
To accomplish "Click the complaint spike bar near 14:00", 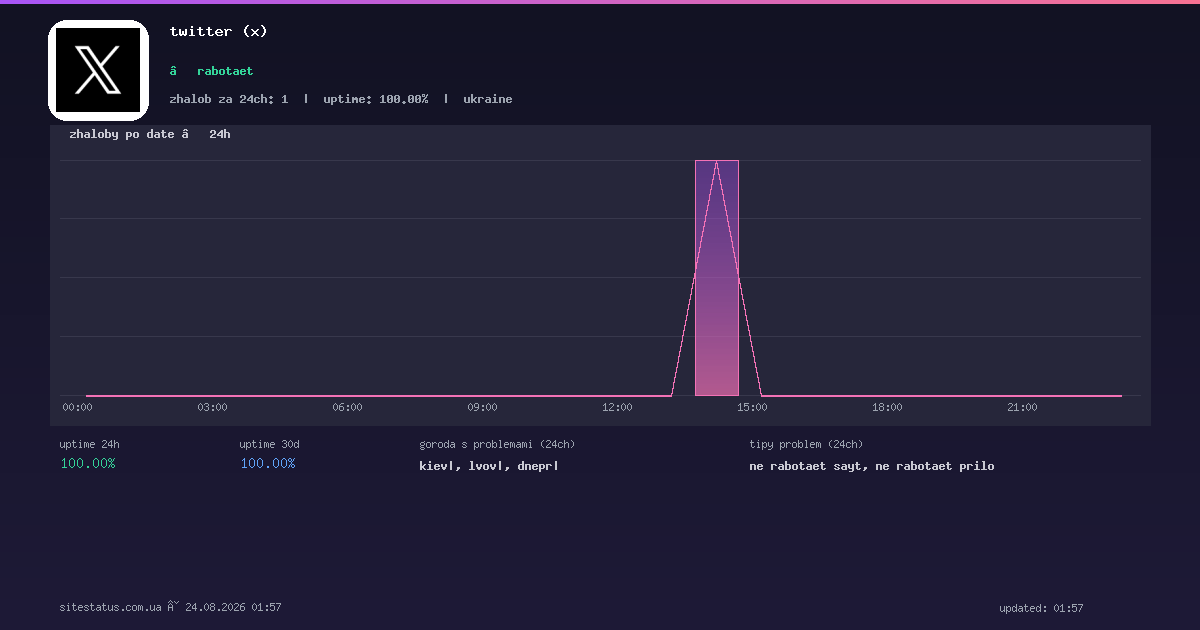I will (x=717, y=278).
